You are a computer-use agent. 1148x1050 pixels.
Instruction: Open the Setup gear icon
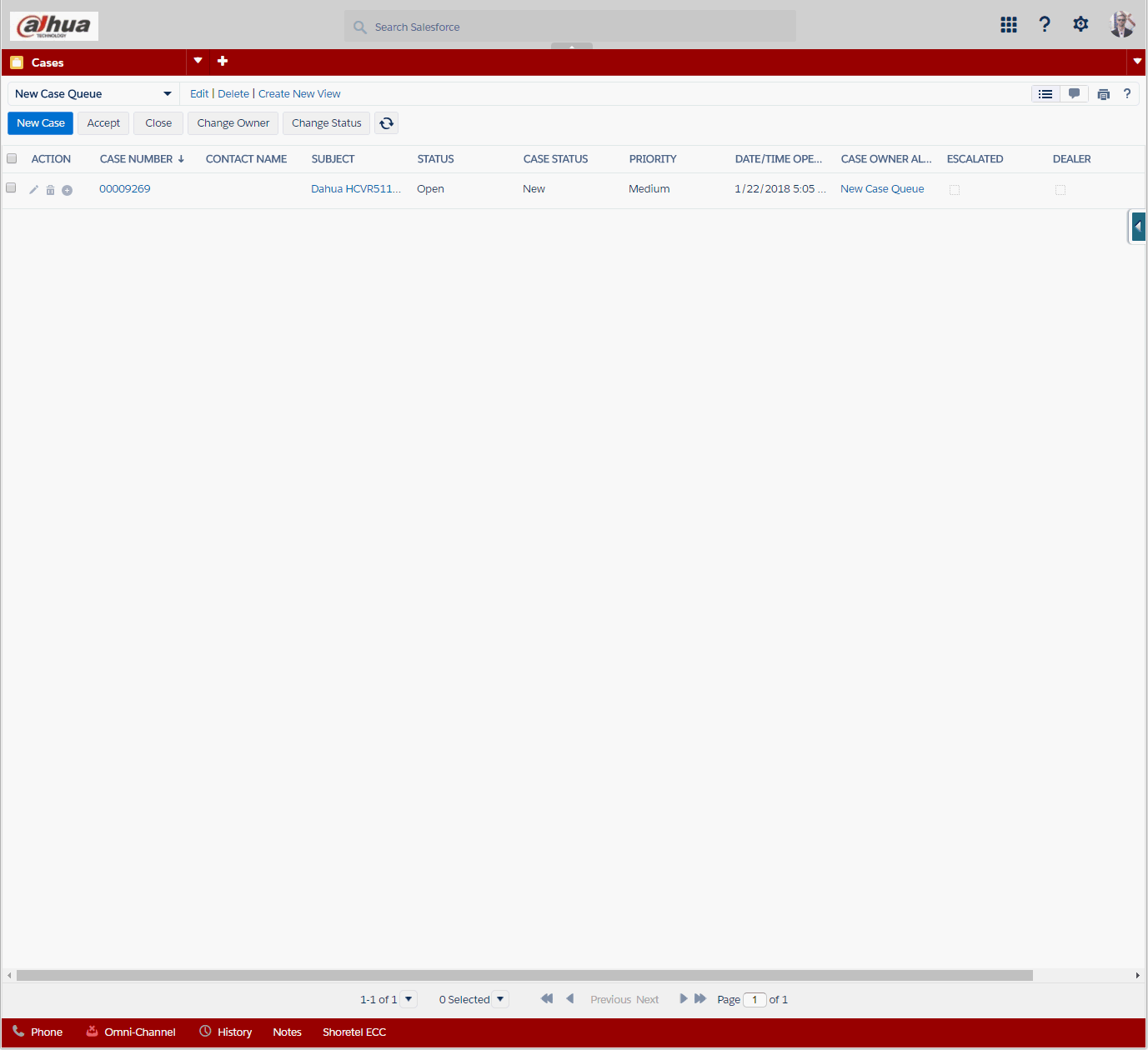click(1080, 24)
